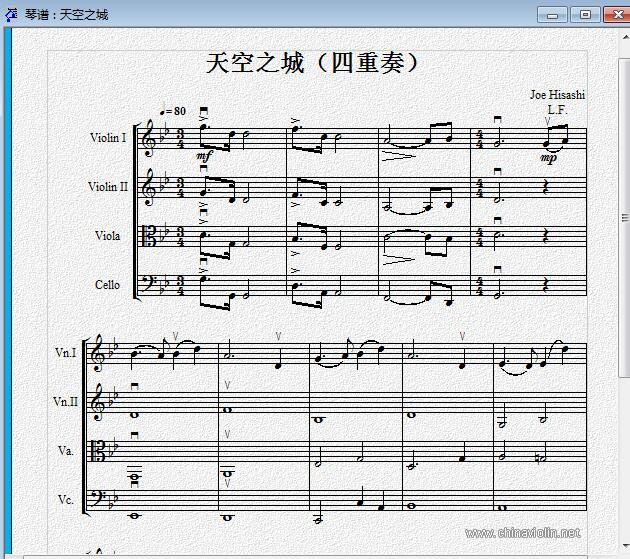
Task: Select the Cello staff label
Action: [107, 285]
